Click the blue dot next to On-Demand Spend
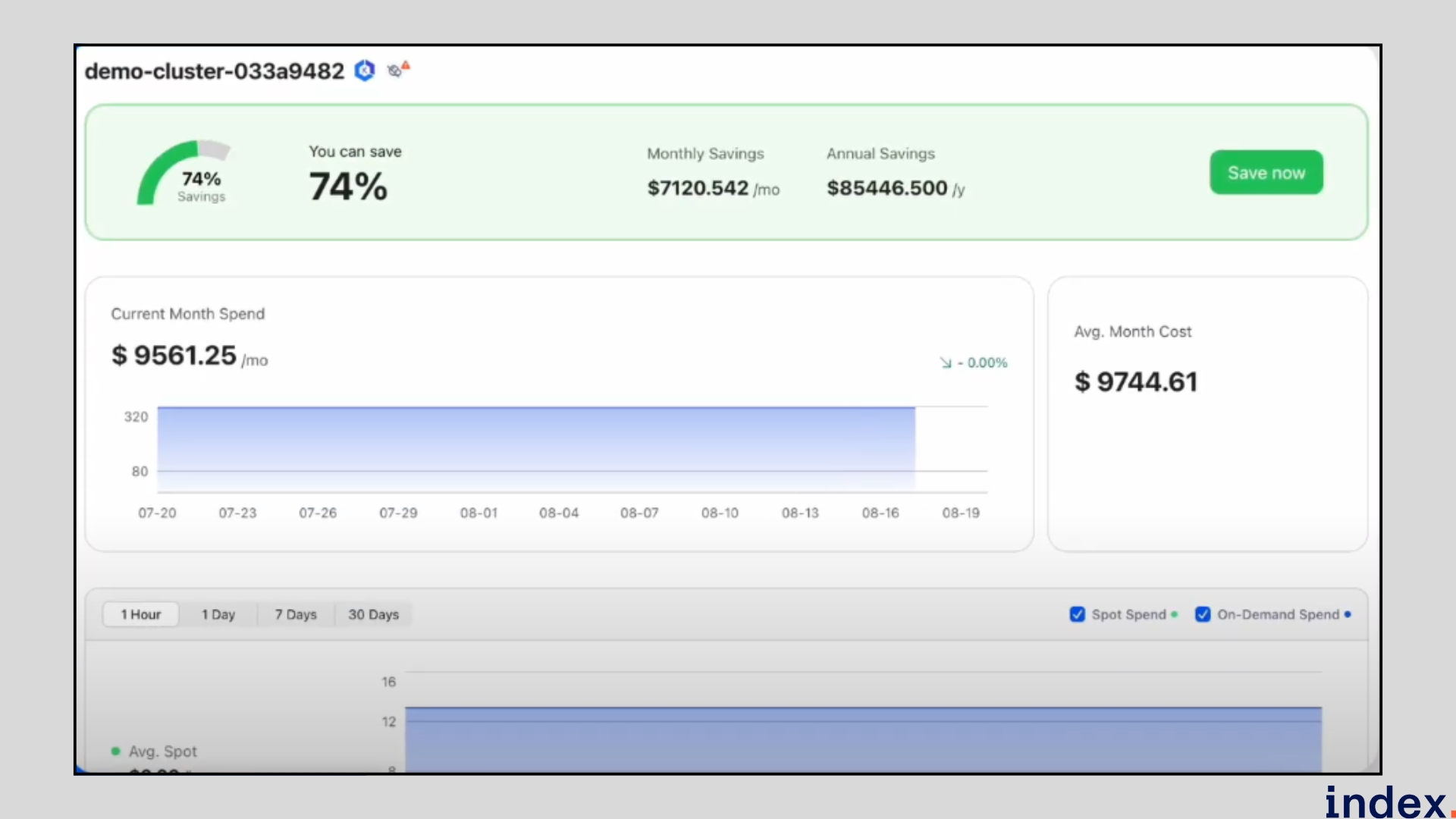Viewport: 1456px width, 819px height. pyautogui.click(x=1348, y=614)
